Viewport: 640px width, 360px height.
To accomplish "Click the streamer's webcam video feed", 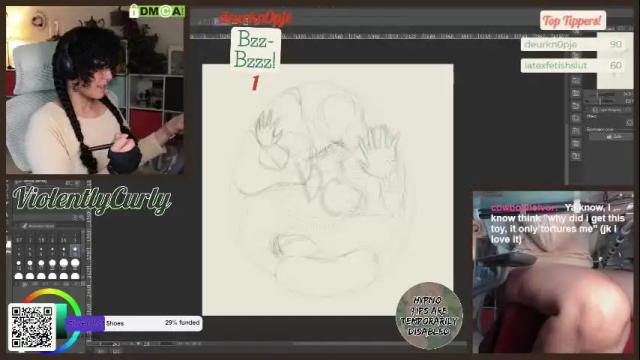I will tap(95, 90).
